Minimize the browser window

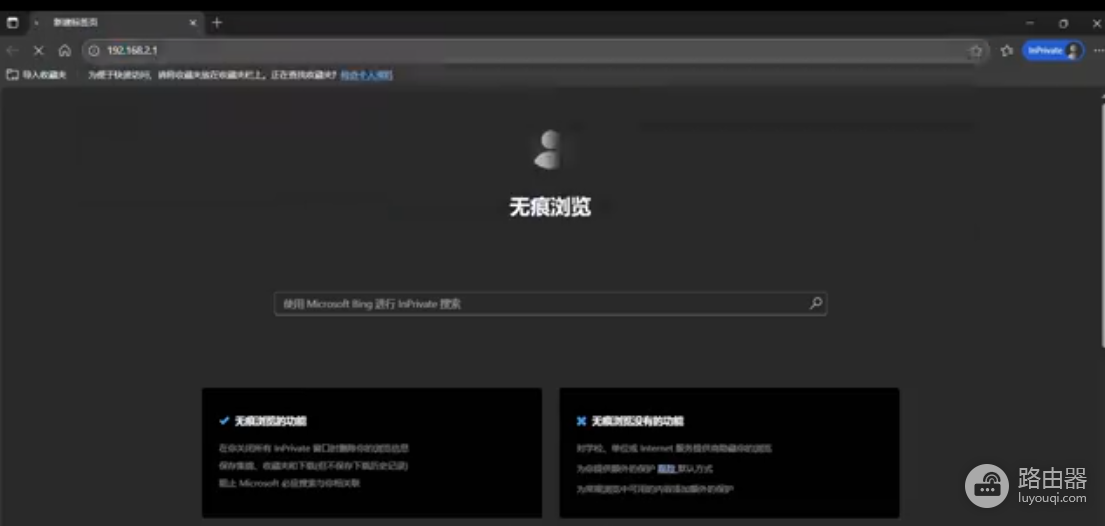pyautogui.click(x=1030, y=23)
